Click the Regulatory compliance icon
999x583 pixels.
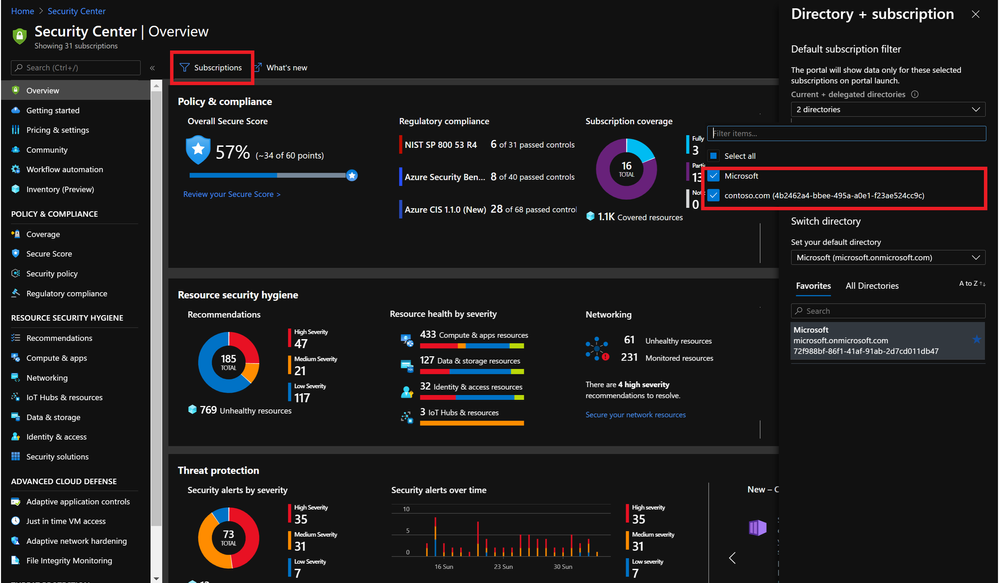pos(16,293)
